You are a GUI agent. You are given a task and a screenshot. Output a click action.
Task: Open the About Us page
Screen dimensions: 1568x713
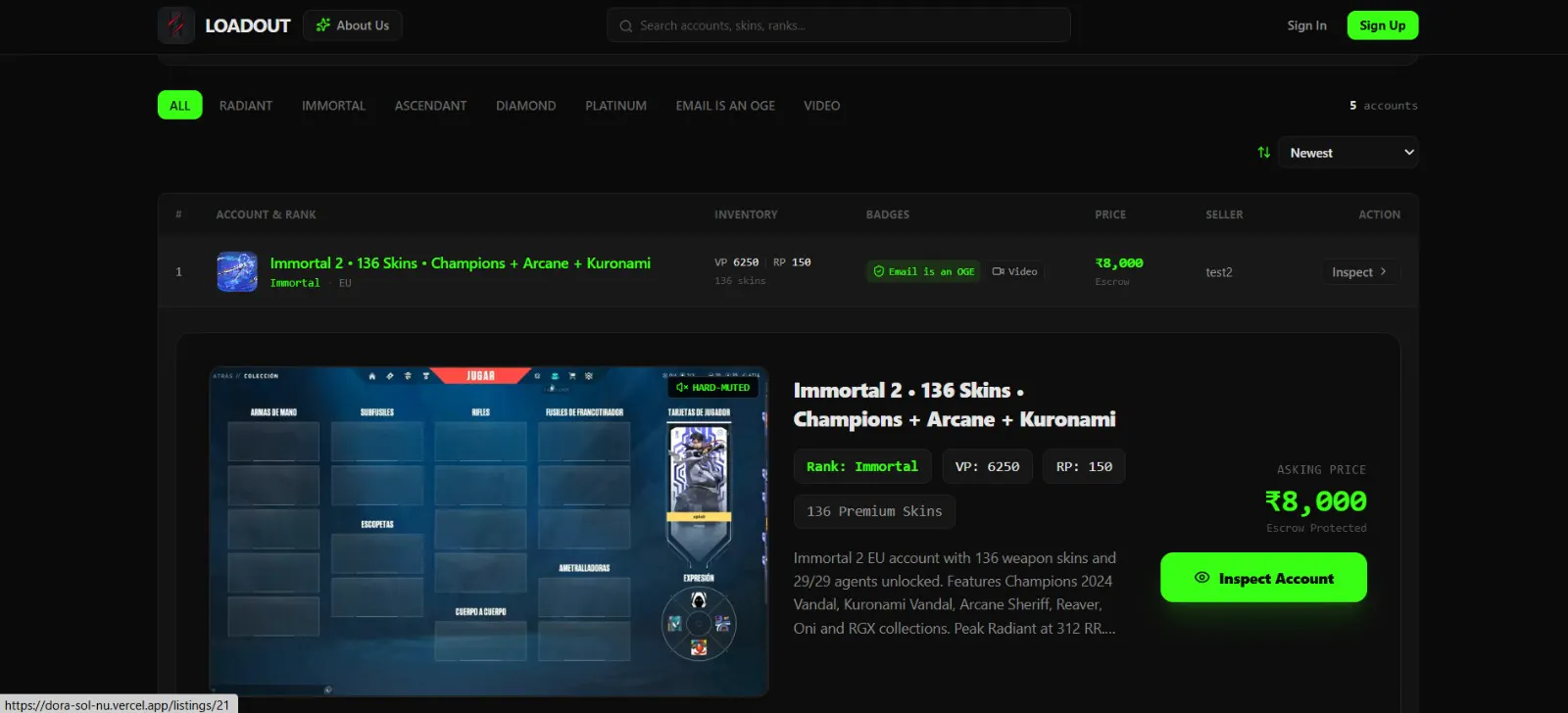tap(353, 25)
